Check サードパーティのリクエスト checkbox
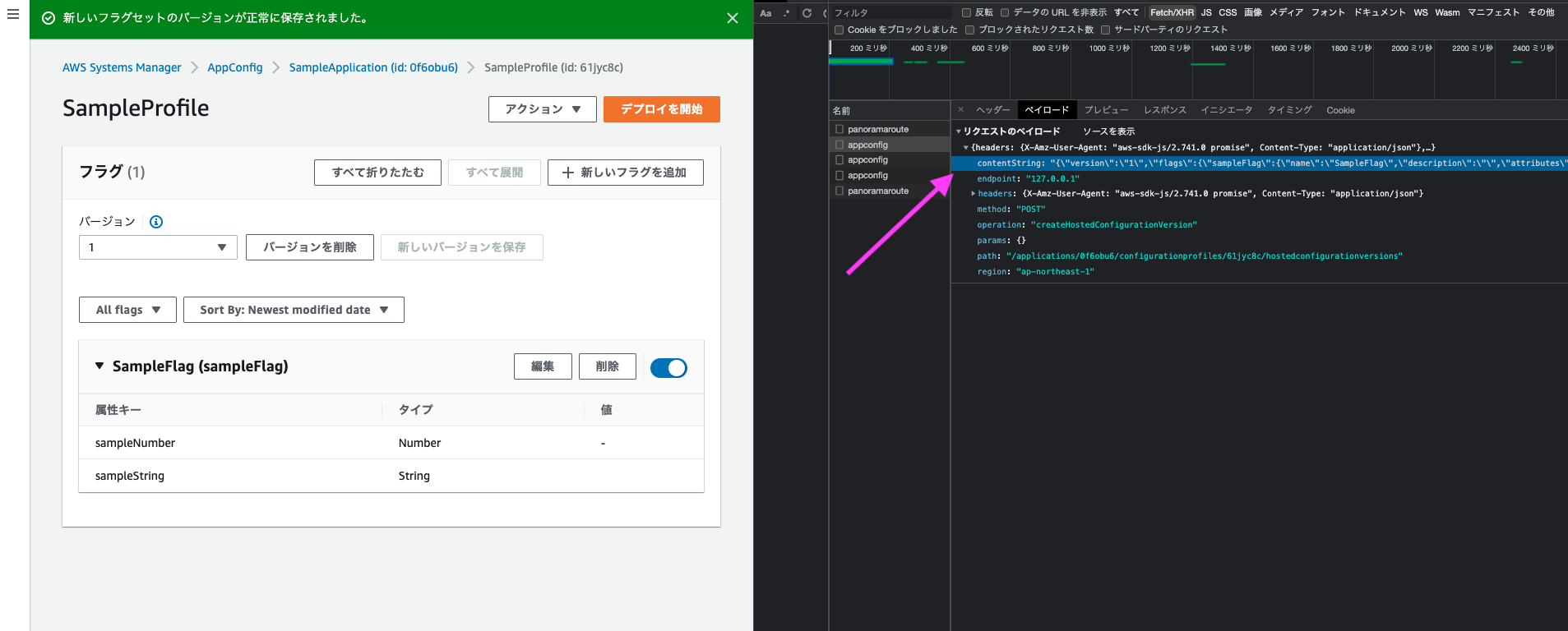The height and width of the screenshot is (631, 1568). pyautogui.click(x=1105, y=30)
